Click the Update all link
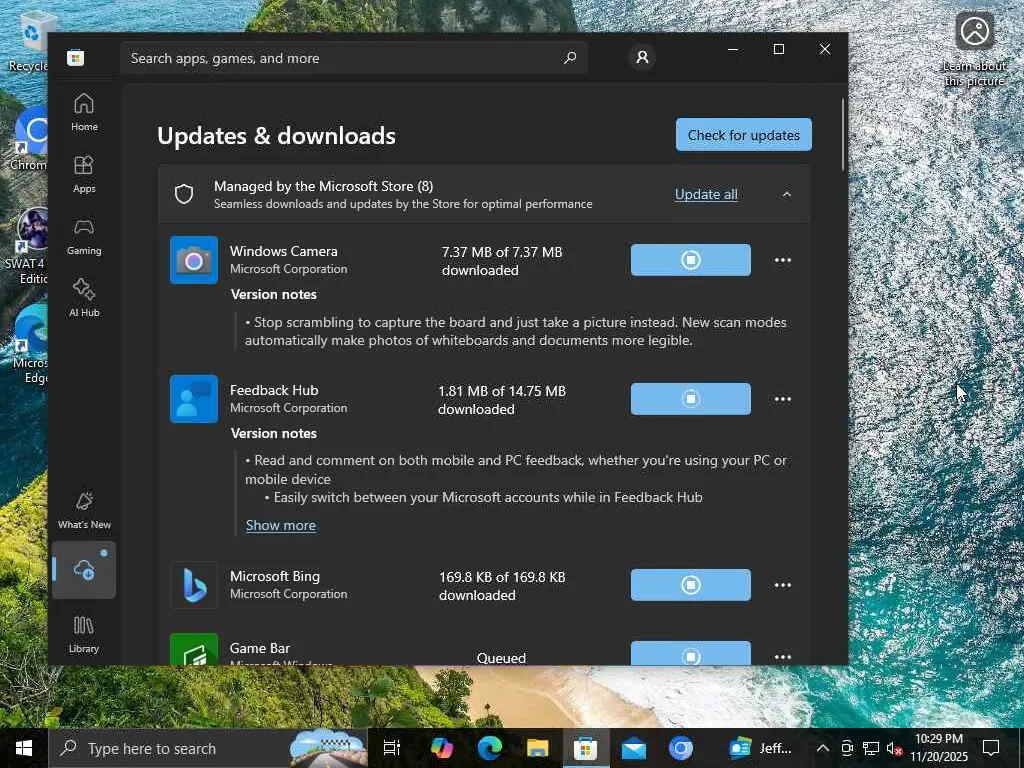 tap(706, 195)
